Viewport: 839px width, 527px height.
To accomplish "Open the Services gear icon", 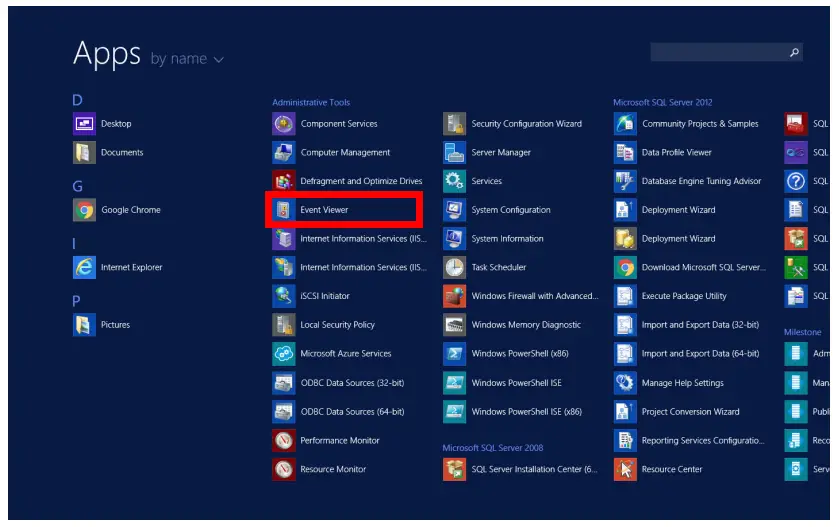I will 454,181.
